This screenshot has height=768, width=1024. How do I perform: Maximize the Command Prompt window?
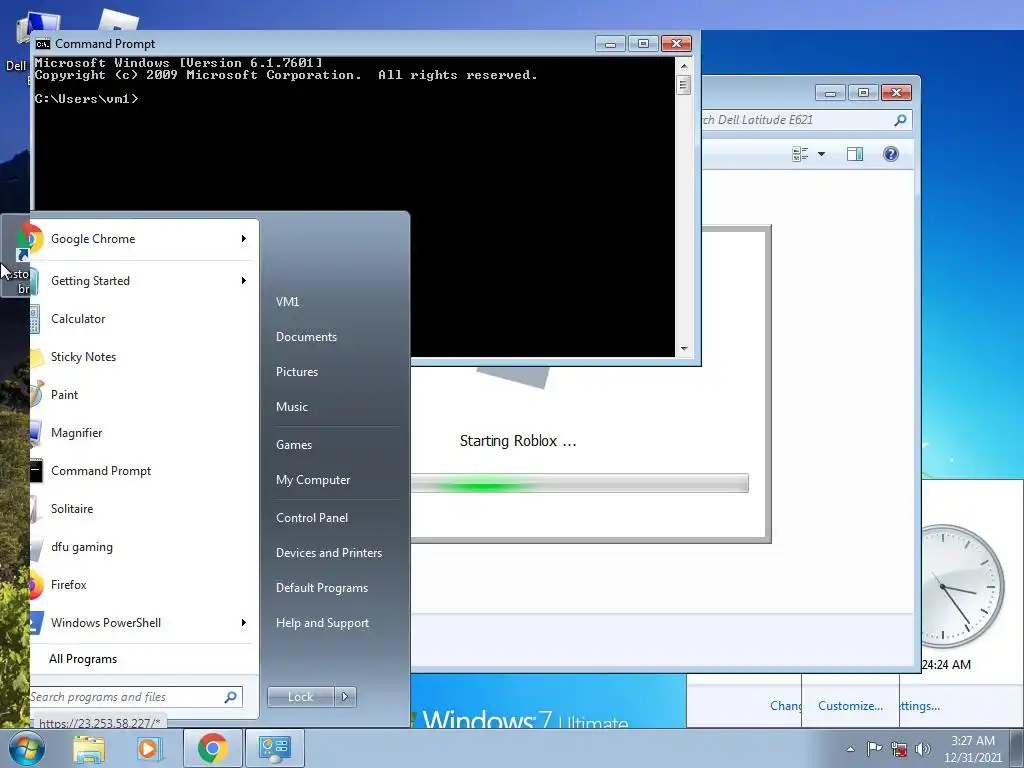click(x=643, y=44)
